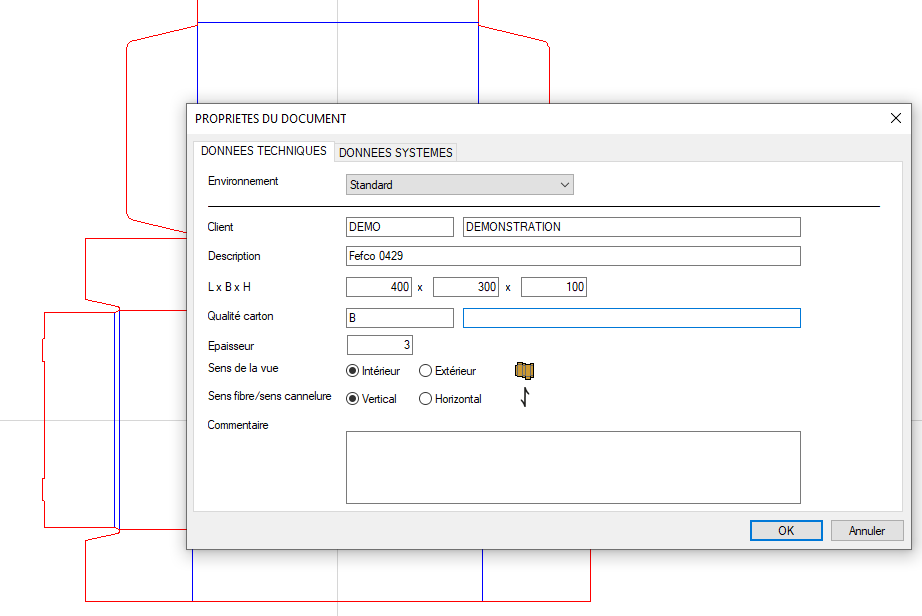Click the Sens de la vue label
The height and width of the screenshot is (616, 922).
click(243, 368)
